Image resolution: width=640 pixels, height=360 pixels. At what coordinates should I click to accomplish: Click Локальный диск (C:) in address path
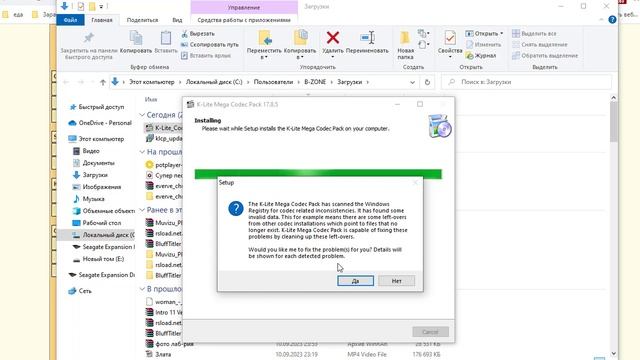pos(214,82)
